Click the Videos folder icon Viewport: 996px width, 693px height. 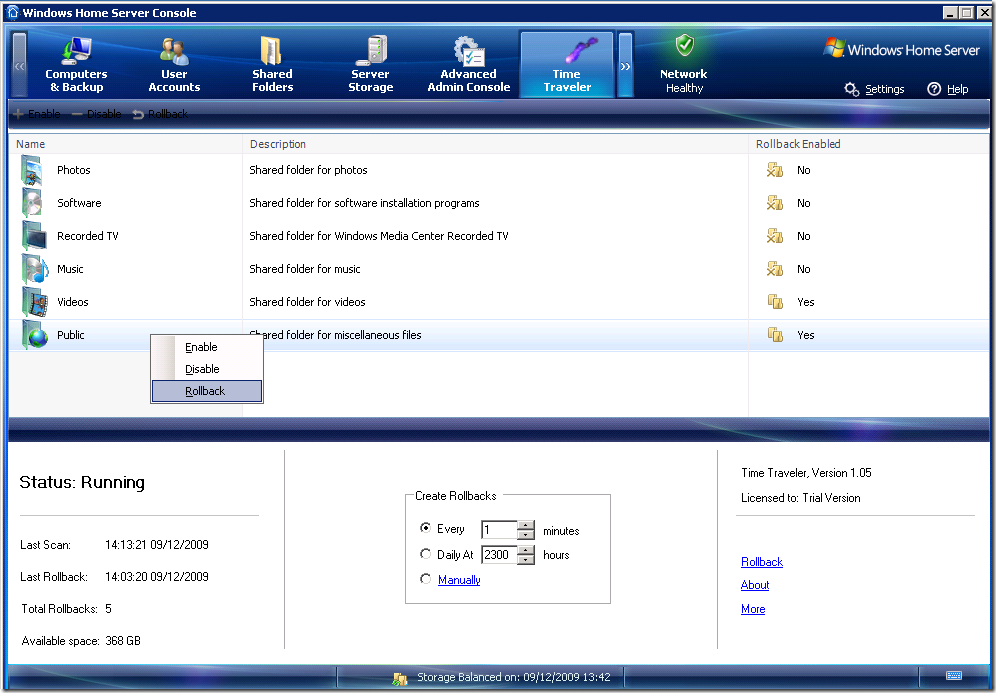click(x=34, y=302)
